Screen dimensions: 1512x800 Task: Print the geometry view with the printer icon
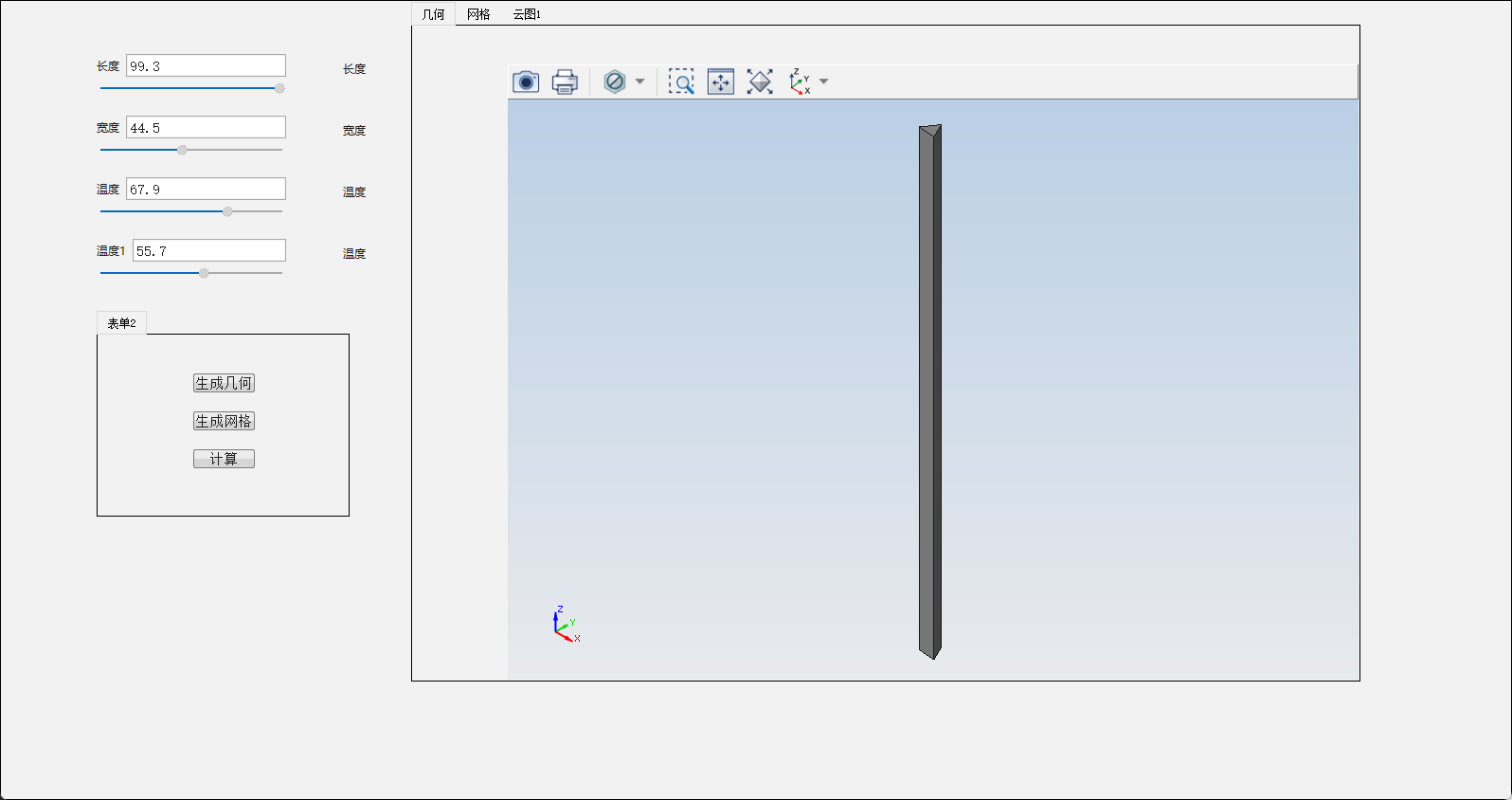tap(565, 82)
